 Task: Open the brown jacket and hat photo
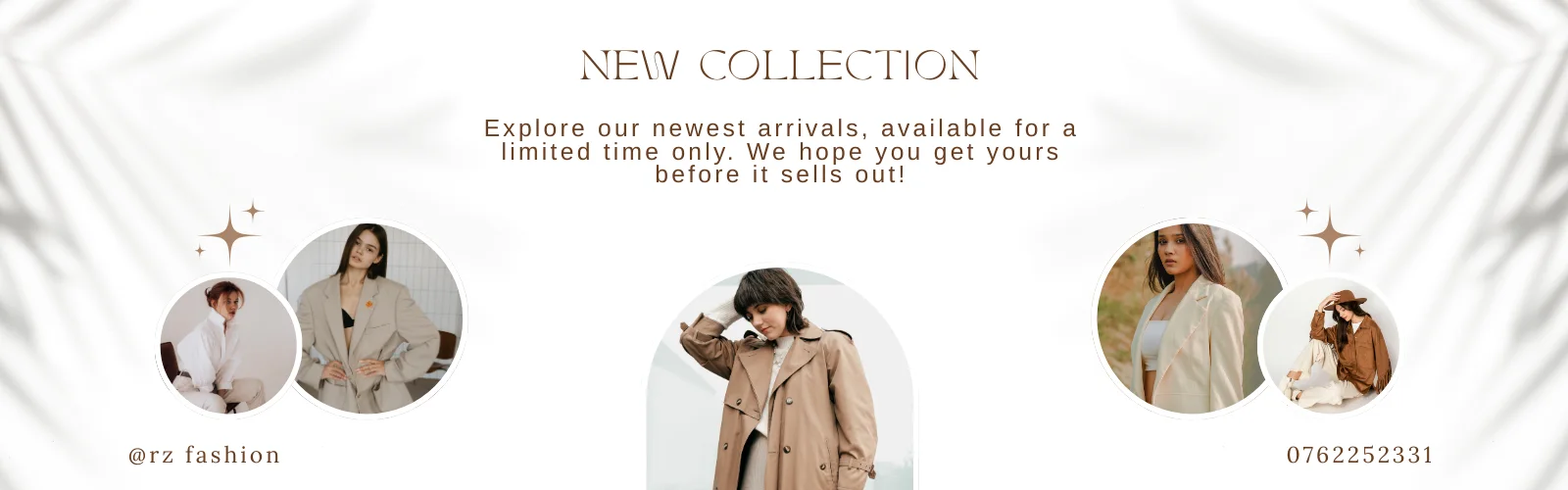pyautogui.click(x=1330, y=345)
